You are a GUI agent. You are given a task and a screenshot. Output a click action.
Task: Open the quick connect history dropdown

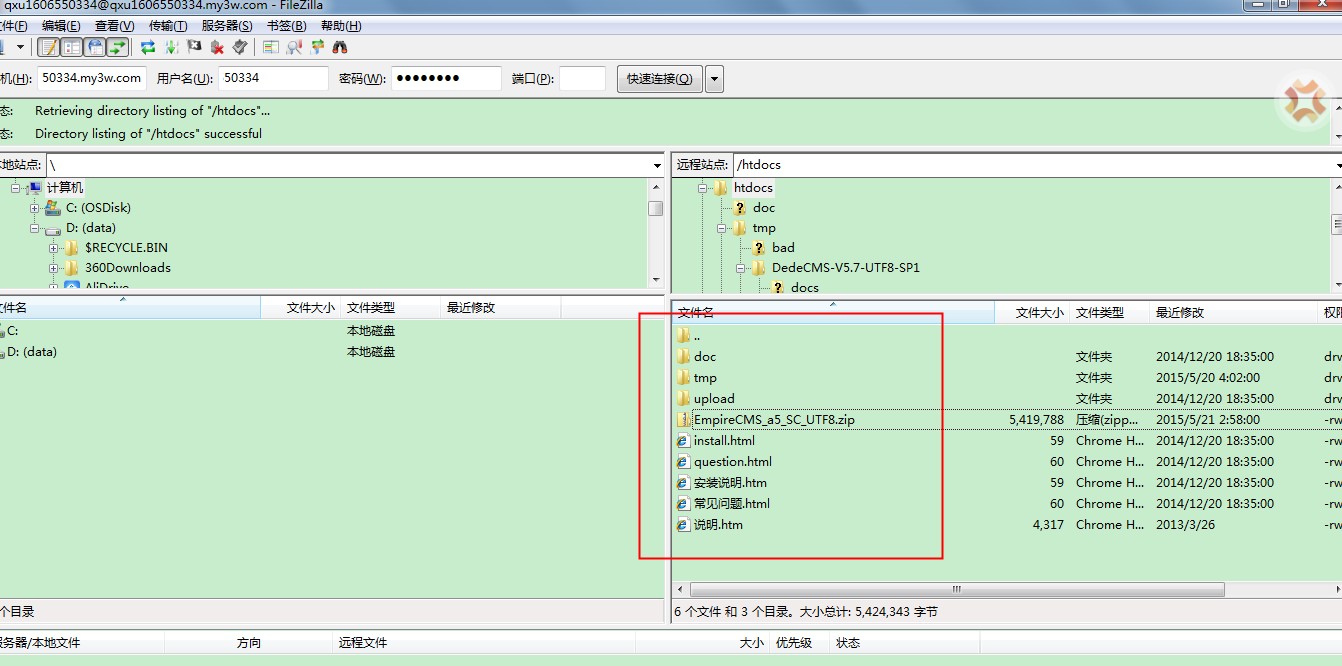pos(714,79)
